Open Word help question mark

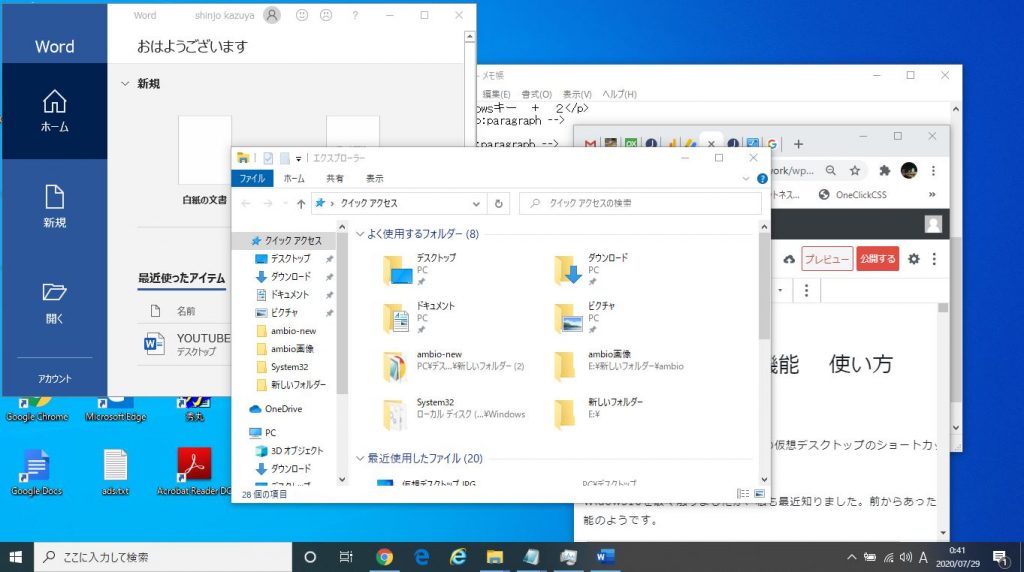(x=355, y=15)
